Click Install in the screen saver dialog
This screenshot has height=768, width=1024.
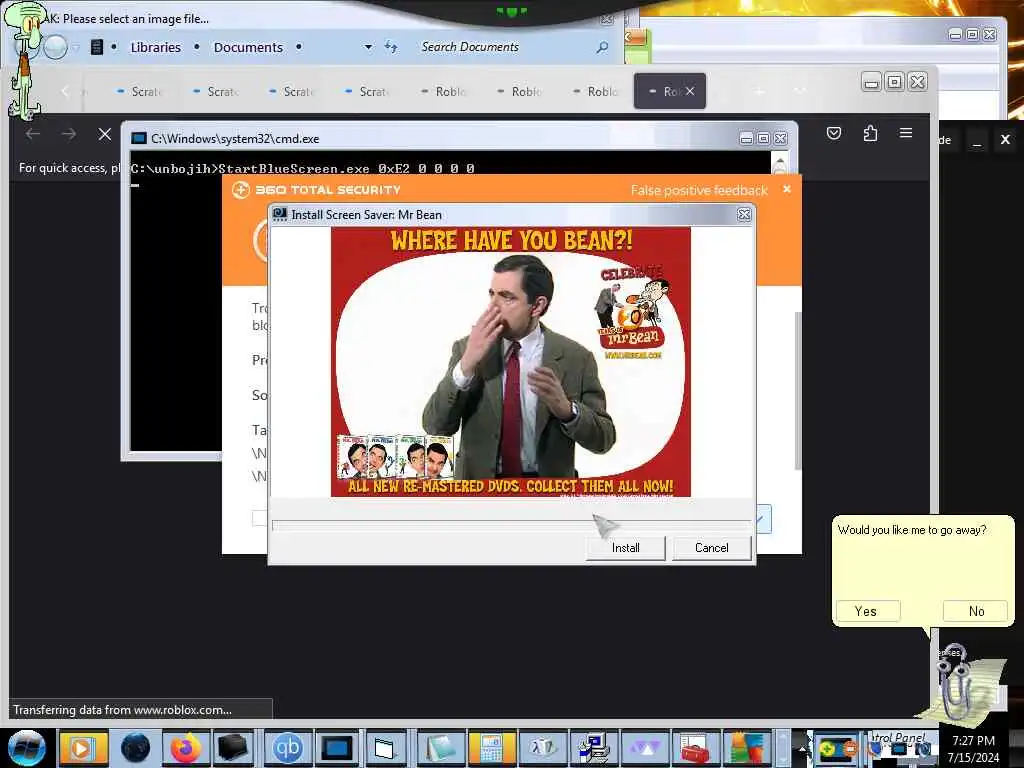tap(625, 548)
